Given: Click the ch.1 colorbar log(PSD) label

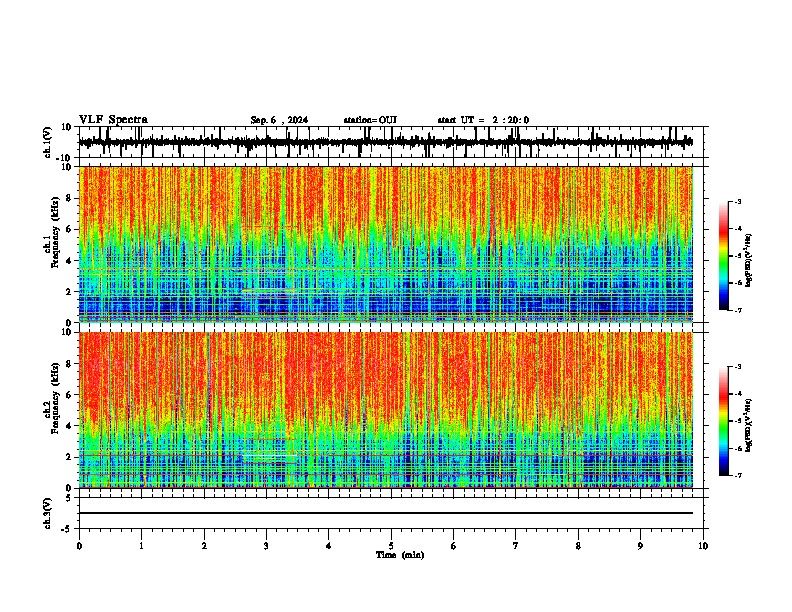Looking at the screenshot, I should click(749, 260).
